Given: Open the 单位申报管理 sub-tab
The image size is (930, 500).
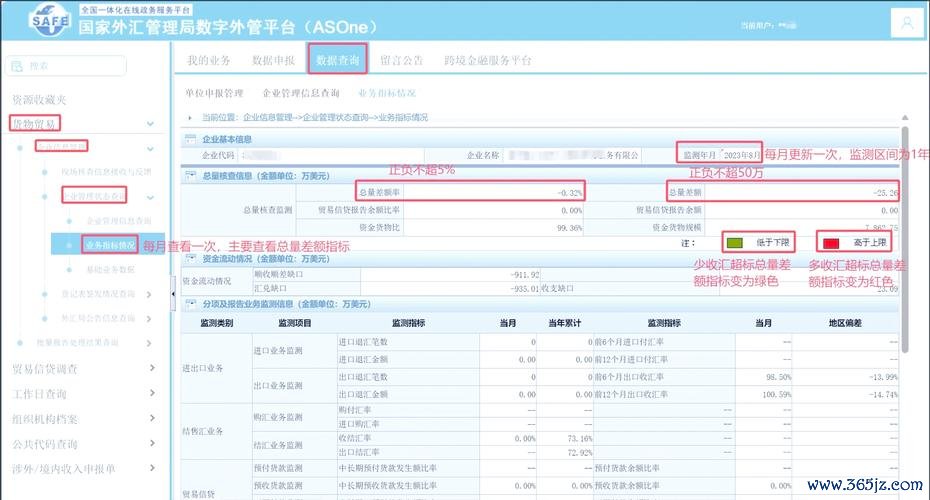Looking at the screenshot, I should tap(214, 93).
